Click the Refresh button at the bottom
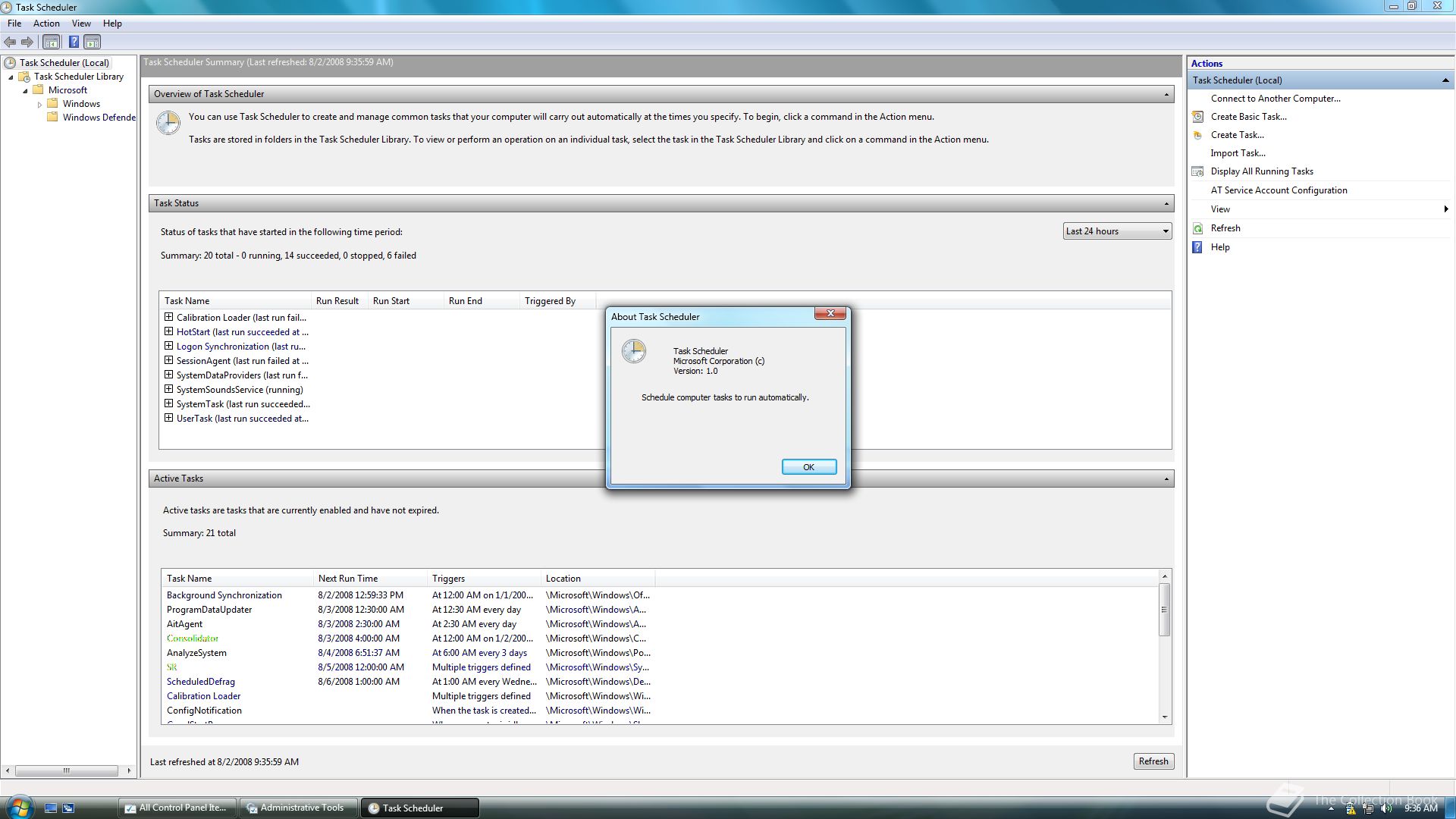Viewport: 1456px width, 819px height. click(x=1153, y=761)
